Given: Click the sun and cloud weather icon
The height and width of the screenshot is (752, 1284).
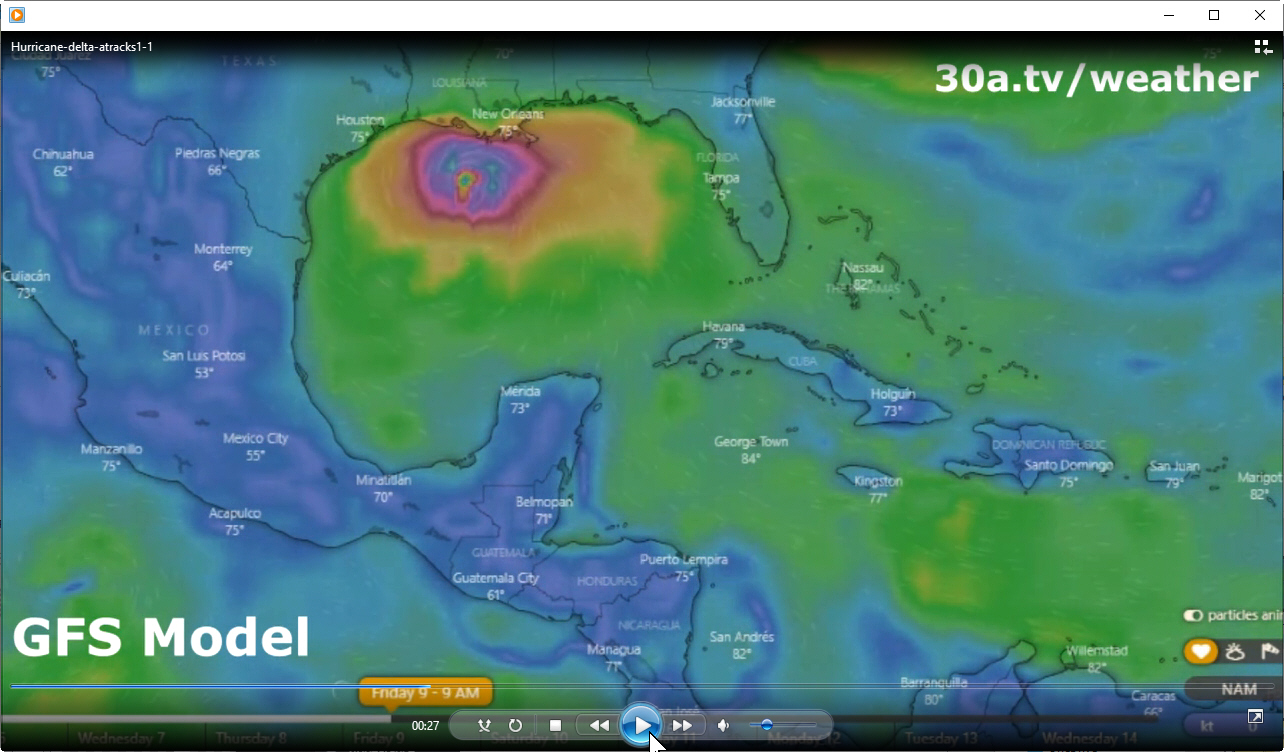Looking at the screenshot, I should tap(1236, 652).
